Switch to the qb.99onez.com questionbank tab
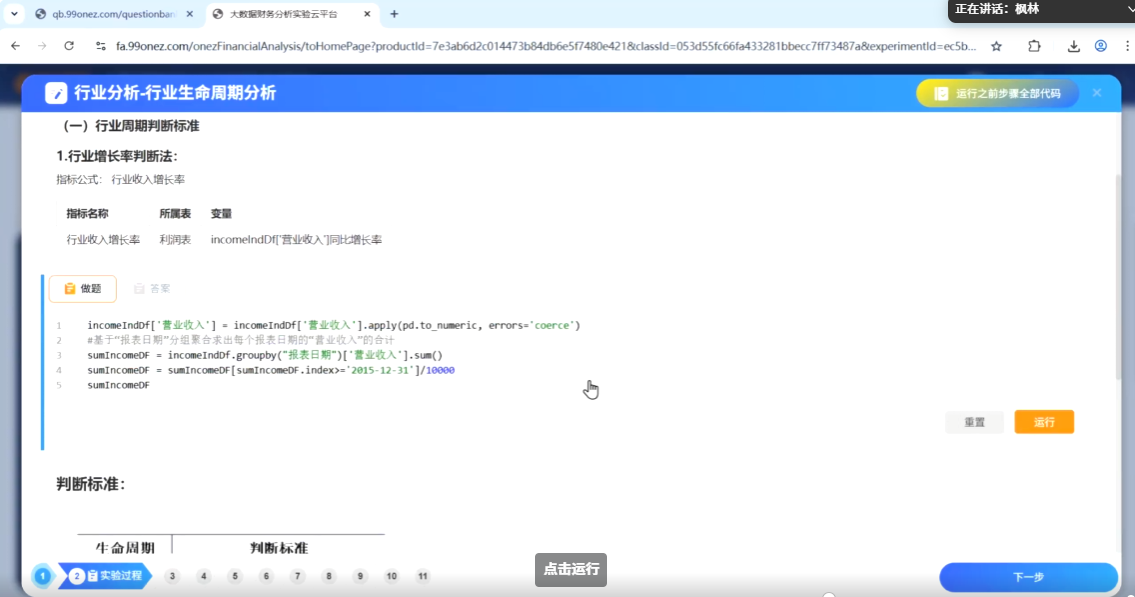The height and width of the screenshot is (597, 1135). pyautogui.click(x=110, y=14)
